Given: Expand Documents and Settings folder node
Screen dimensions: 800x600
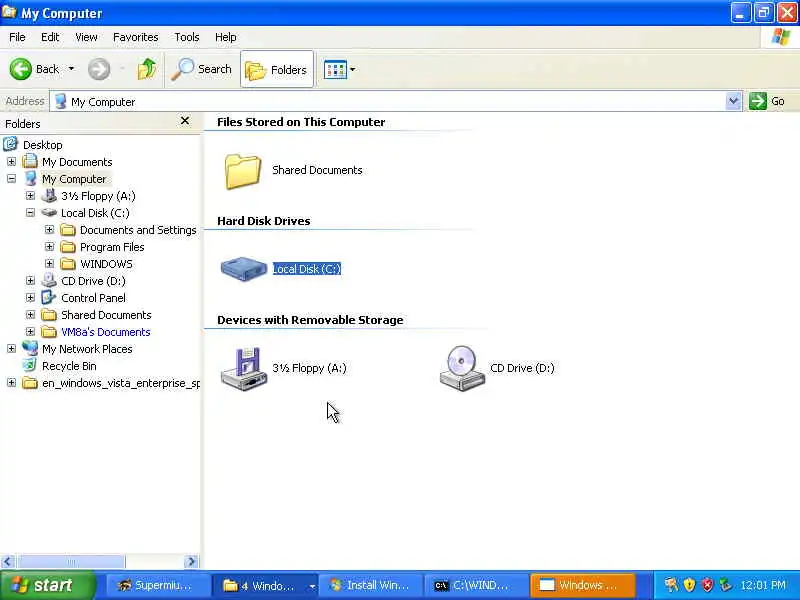Looking at the screenshot, I should [49, 230].
